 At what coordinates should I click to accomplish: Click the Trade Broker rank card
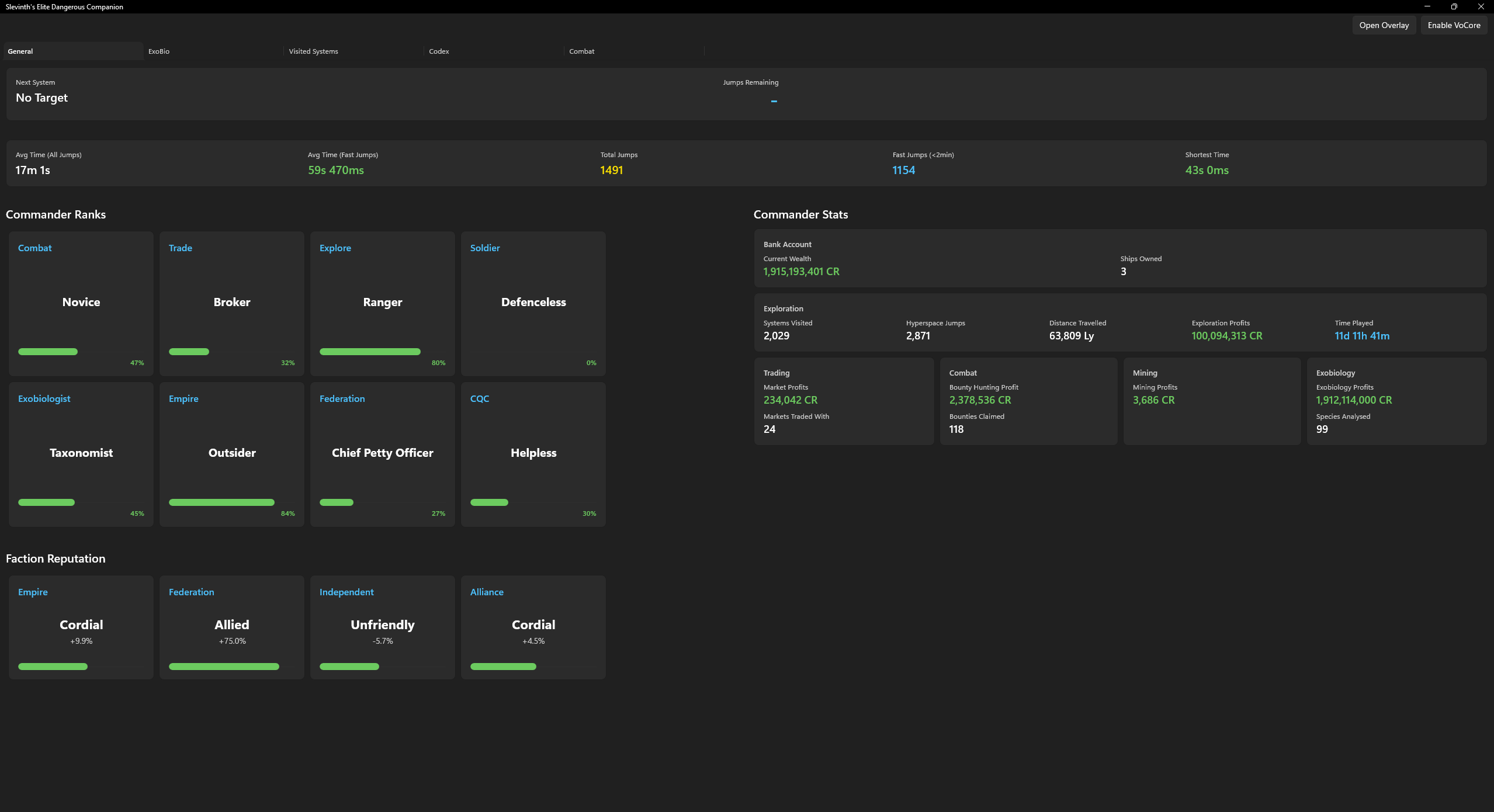231,303
